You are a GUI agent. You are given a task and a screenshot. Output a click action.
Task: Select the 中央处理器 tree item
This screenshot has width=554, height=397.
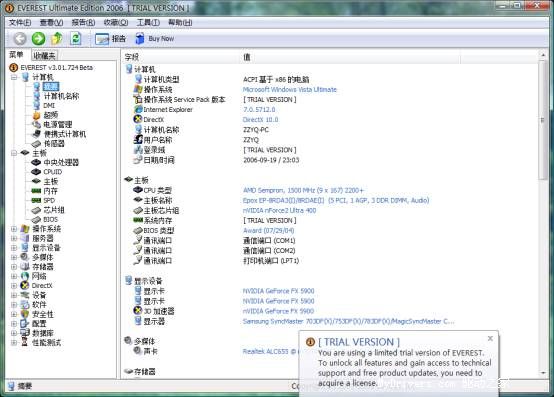(x=61, y=162)
